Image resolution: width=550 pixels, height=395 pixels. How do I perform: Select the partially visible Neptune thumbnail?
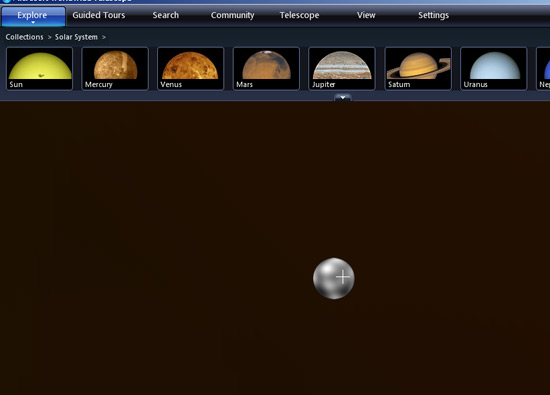point(543,69)
